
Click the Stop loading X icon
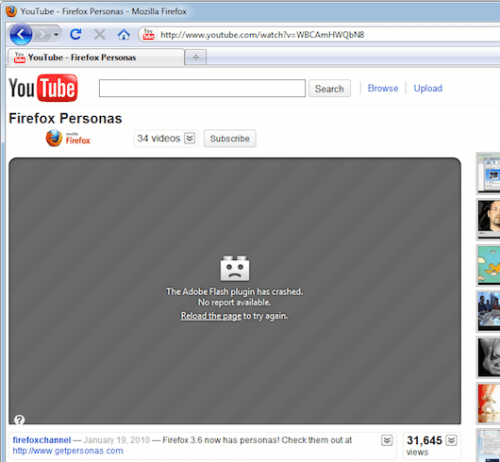[x=99, y=34]
